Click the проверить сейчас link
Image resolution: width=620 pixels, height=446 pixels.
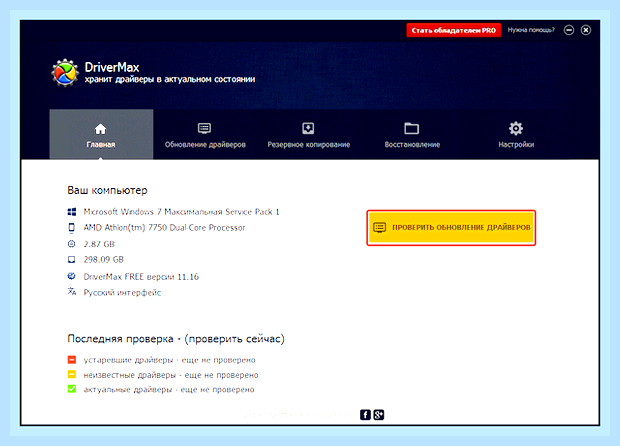(x=234, y=339)
